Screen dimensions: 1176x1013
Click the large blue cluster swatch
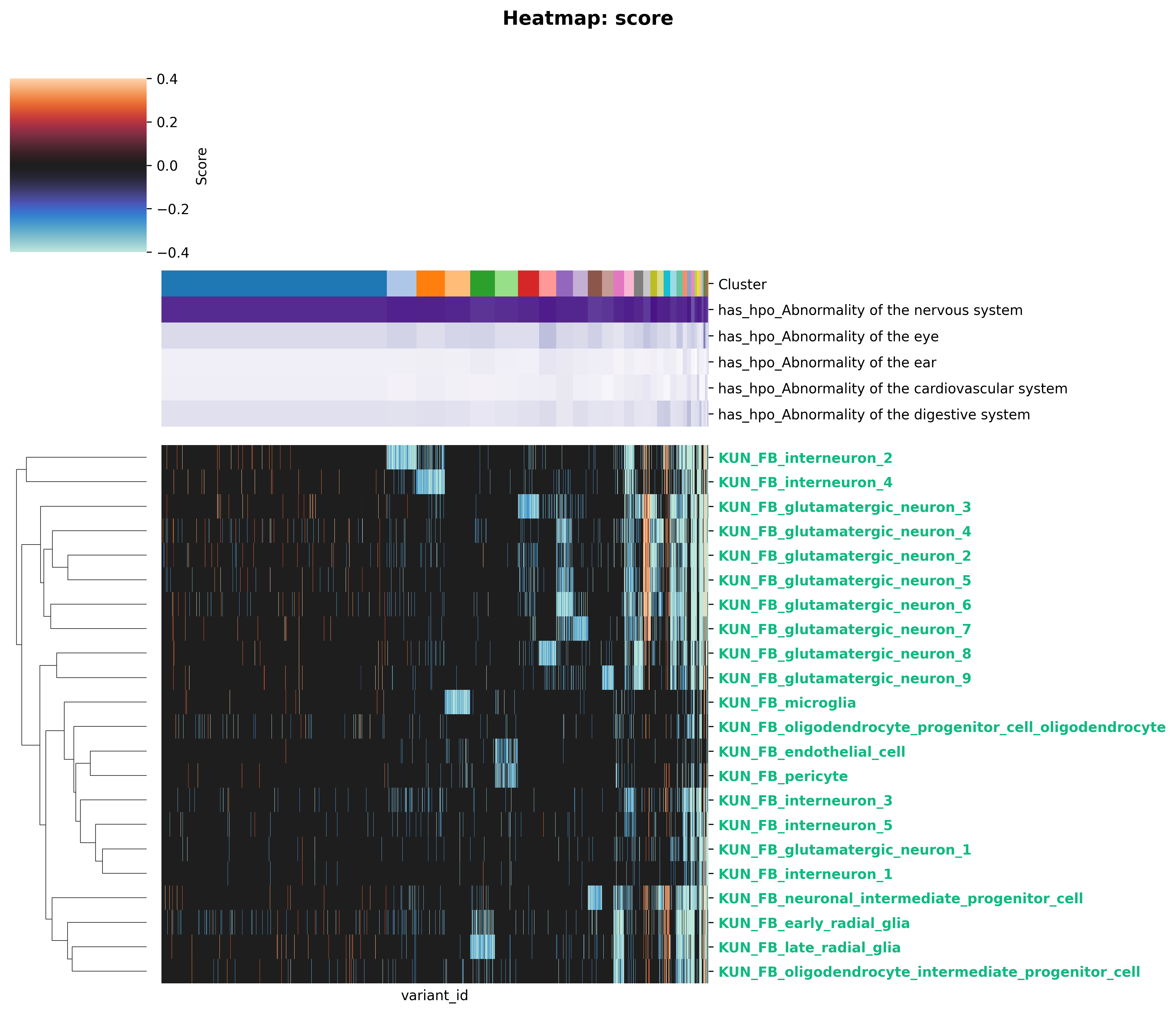pyautogui.click(x=273, y=283)
